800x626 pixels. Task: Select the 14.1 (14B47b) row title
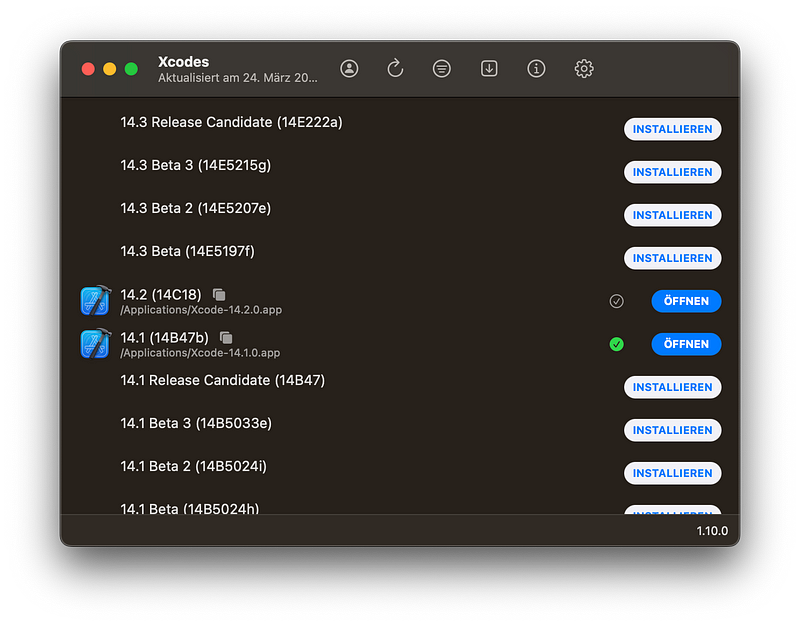coord(164,337)
